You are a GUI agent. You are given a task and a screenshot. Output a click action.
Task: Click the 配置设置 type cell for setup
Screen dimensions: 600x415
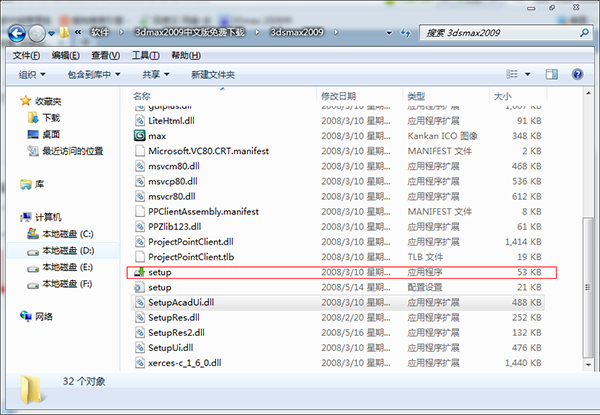[425, 287]
